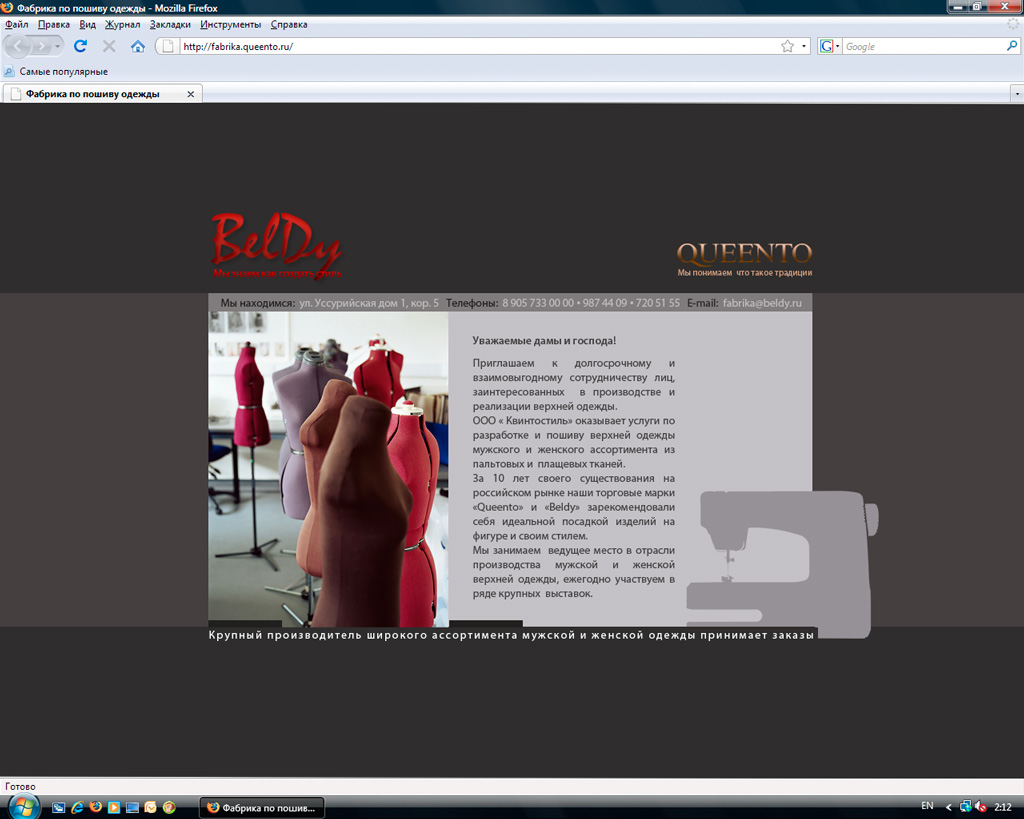Image resolution: width=1024 pixels, height=819 pixels.
Task: Open the Файл menu
Action: 16,25
